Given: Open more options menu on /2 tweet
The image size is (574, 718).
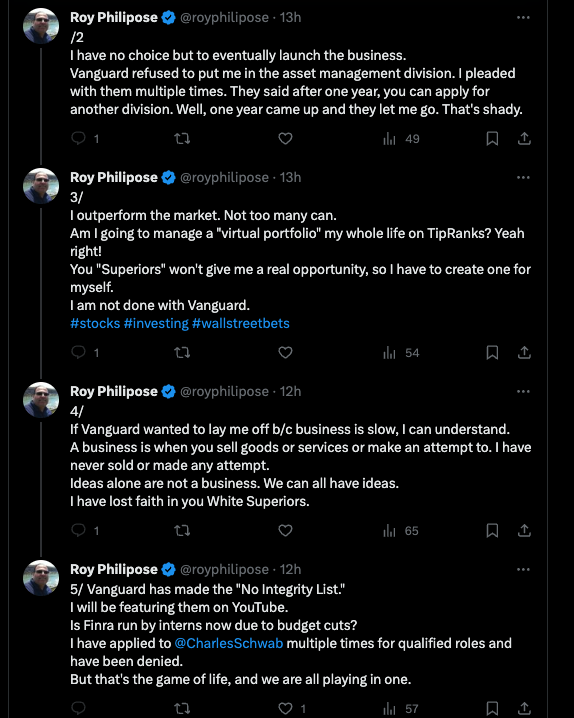Looking at the screenshot, I should [x=523, y=17].
